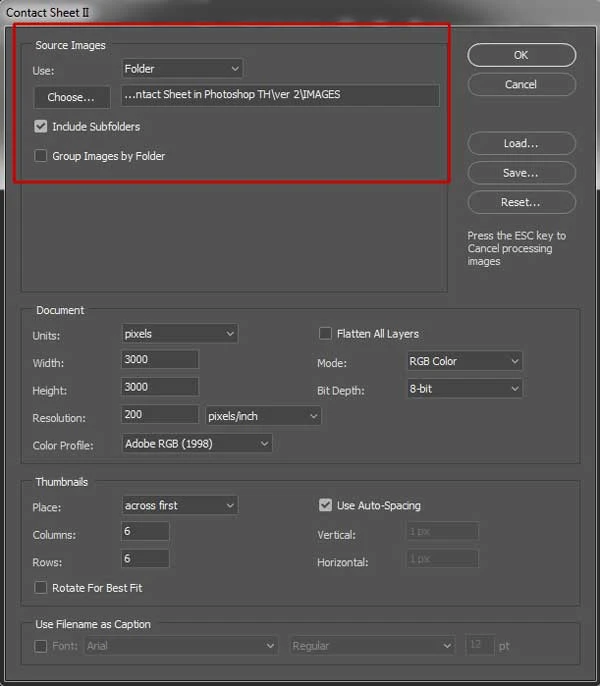The height and width of the screenshot is (686, 600).
Task: Enable Flatten All Layers checkbox
Action: coord(325,334)
